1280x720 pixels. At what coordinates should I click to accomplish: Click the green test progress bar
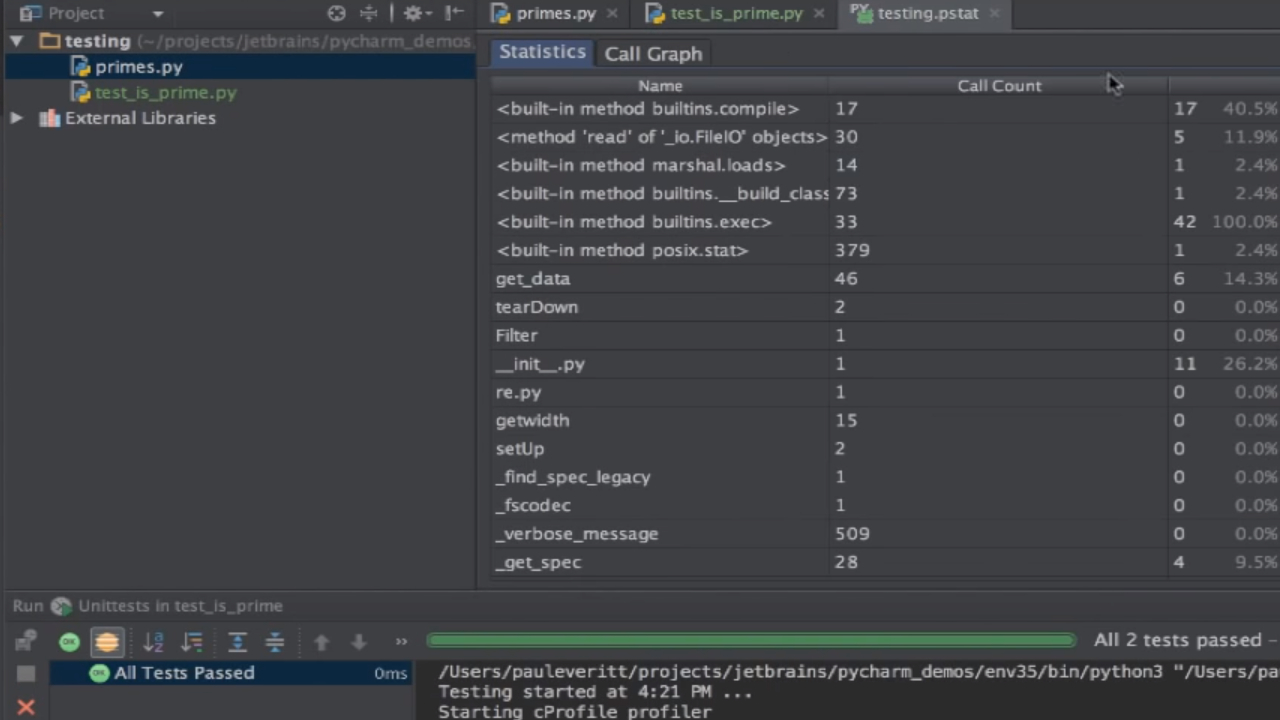click(x=750, y=641)
